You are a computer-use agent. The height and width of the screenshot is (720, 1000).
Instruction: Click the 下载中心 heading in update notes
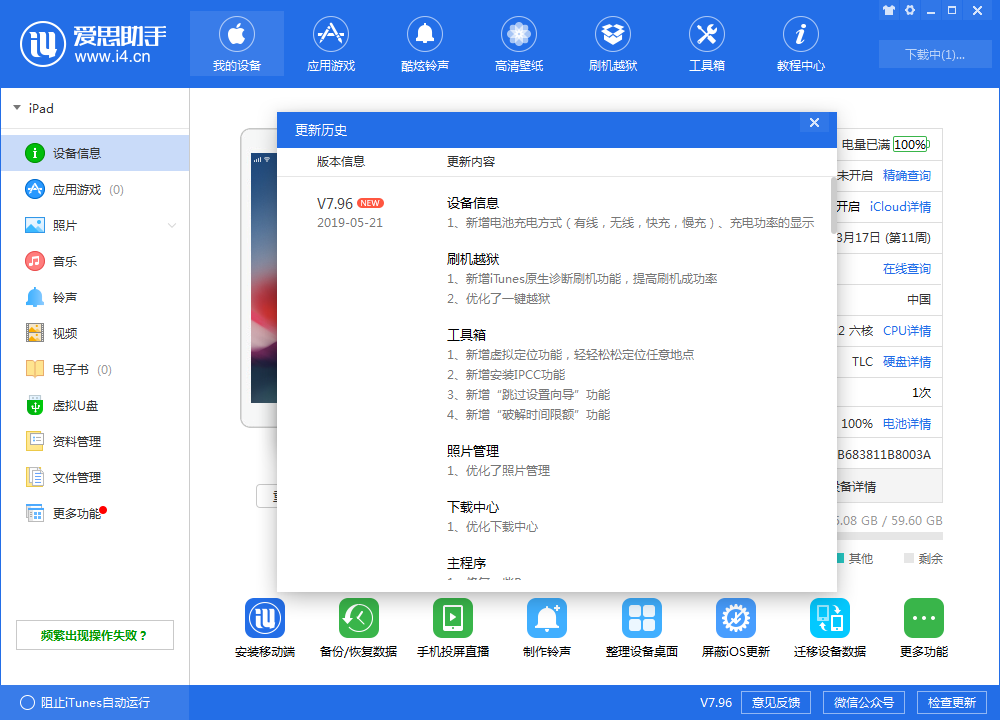(x=473, y=507)
